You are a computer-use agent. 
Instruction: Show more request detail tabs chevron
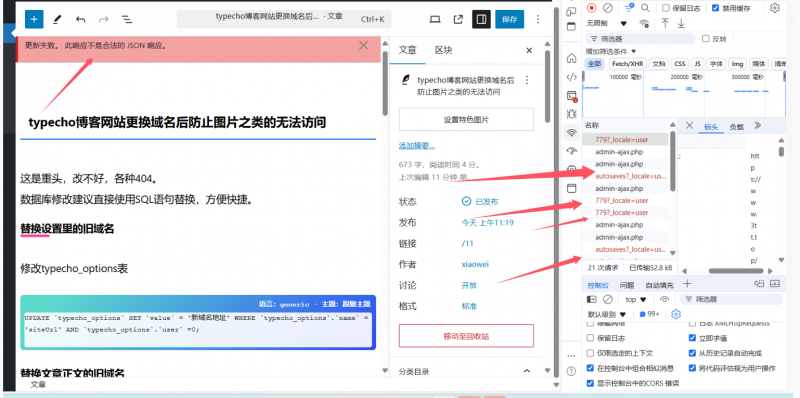click(x=757, y=126)
